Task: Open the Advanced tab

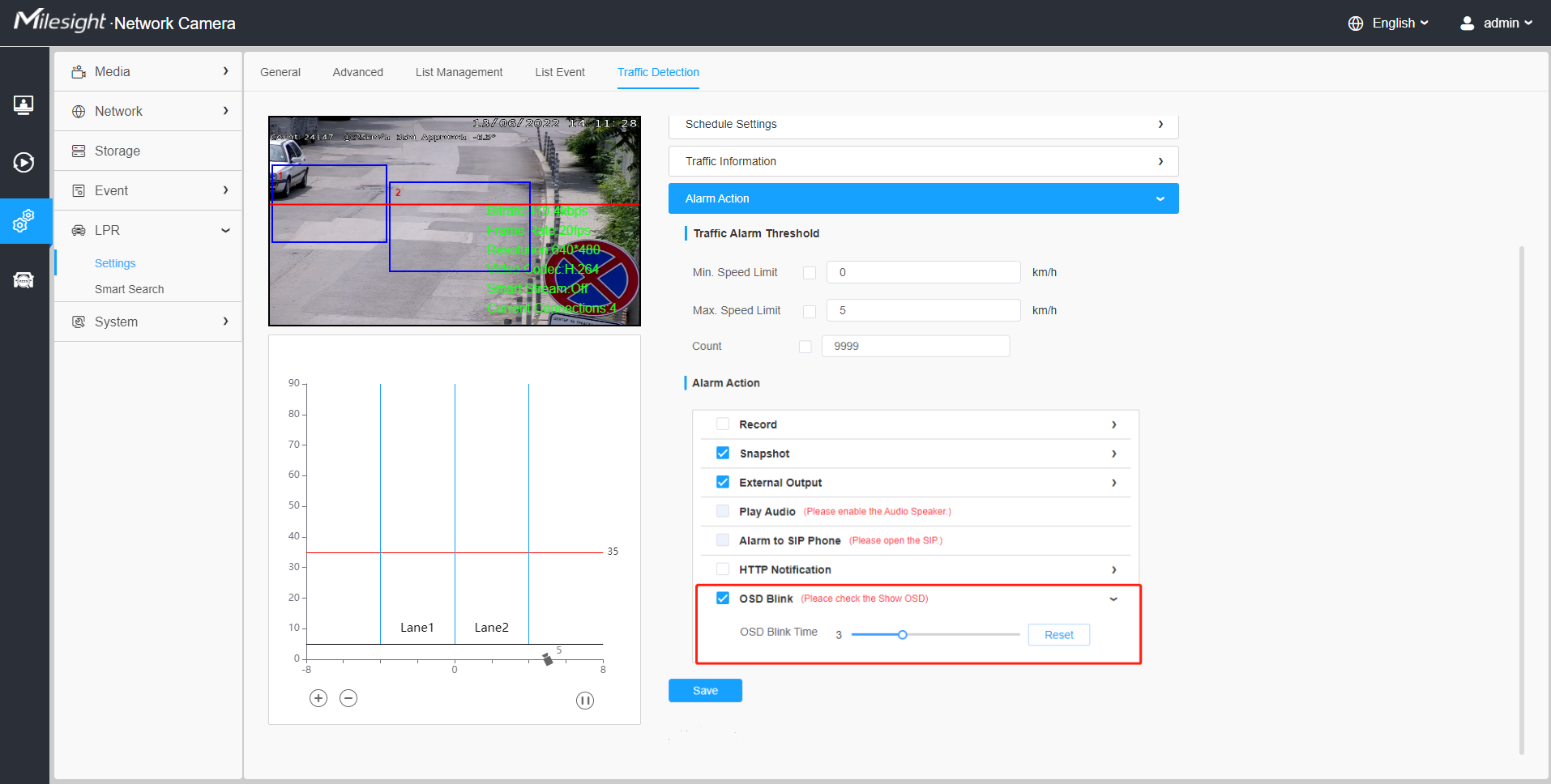Action: [x=357, y=72]
